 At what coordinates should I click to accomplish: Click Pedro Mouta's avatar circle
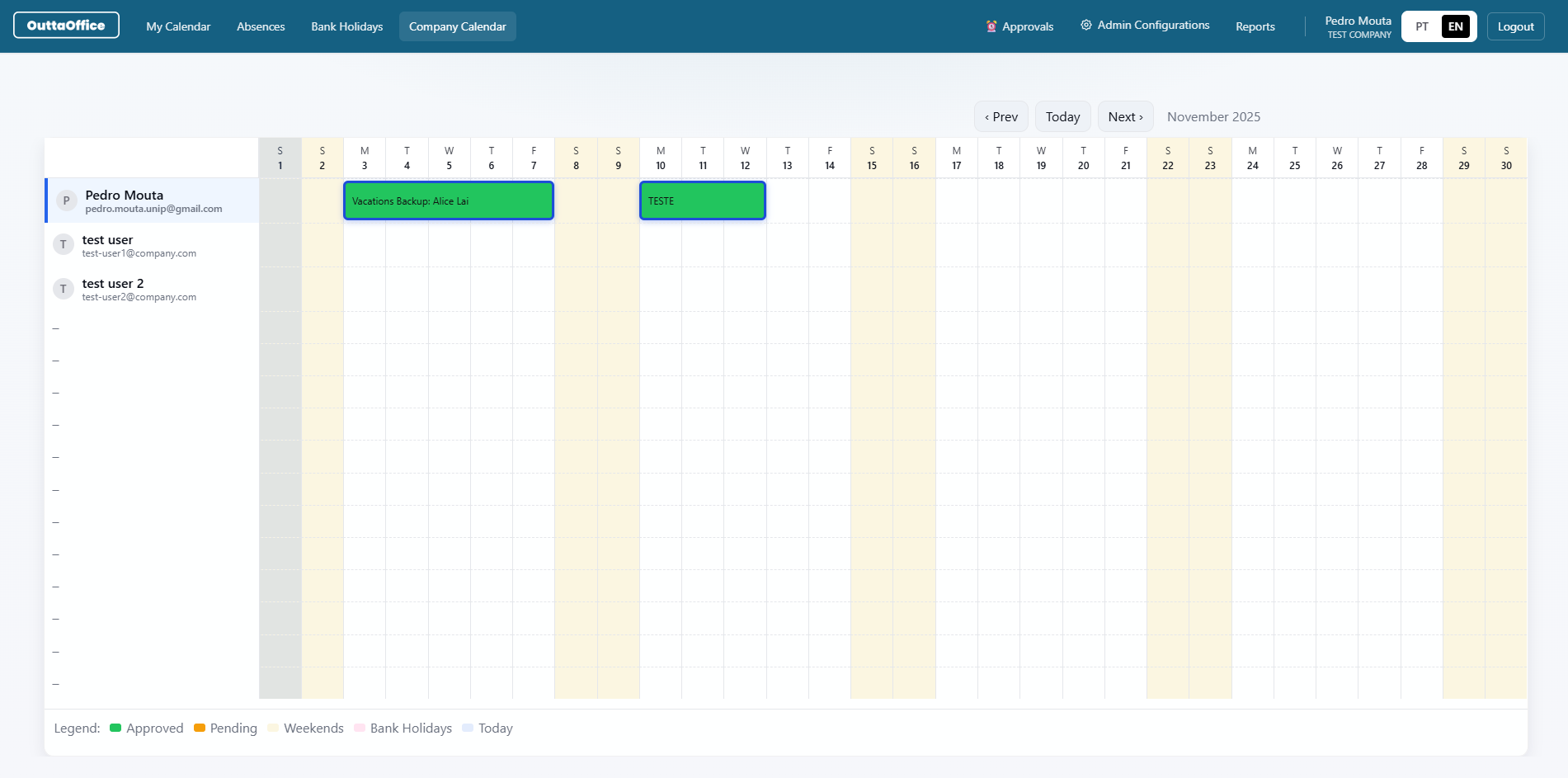(x=66, y=200)
